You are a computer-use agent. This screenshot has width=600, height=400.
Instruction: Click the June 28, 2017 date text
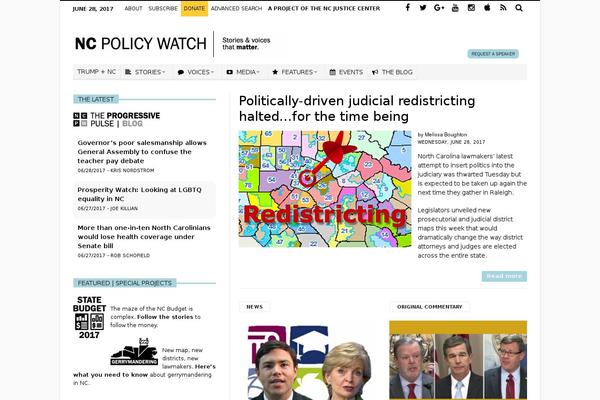[x=93, y=9]
